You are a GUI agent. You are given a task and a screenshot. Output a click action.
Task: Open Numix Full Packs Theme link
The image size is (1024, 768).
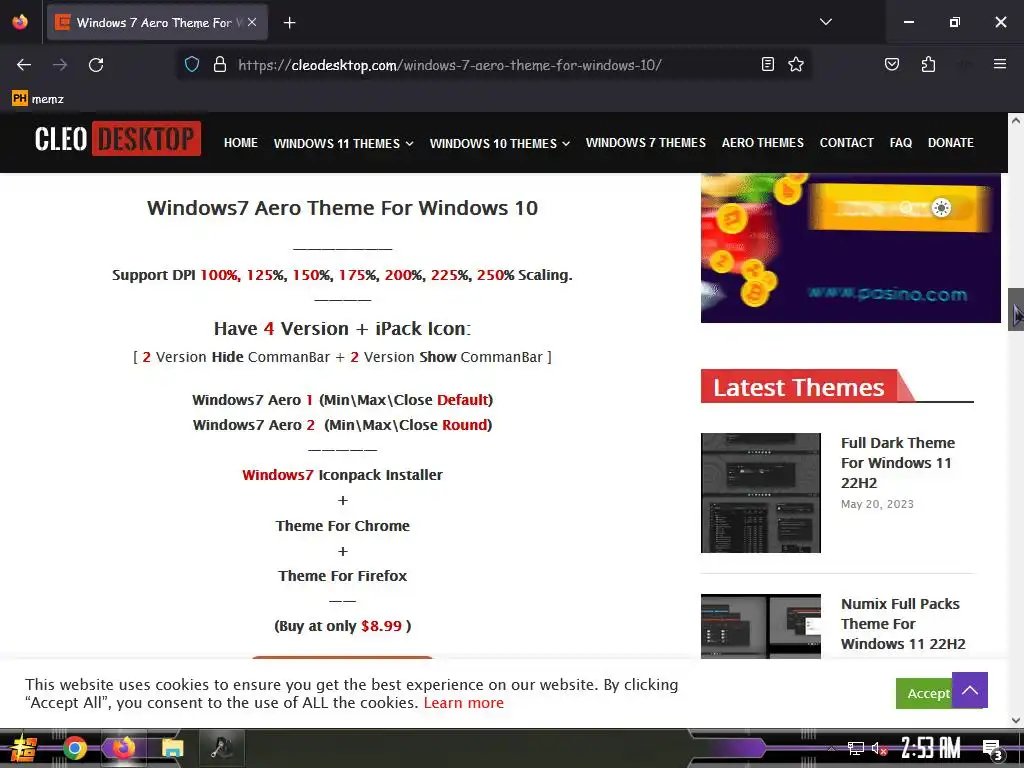click(903, 624)
